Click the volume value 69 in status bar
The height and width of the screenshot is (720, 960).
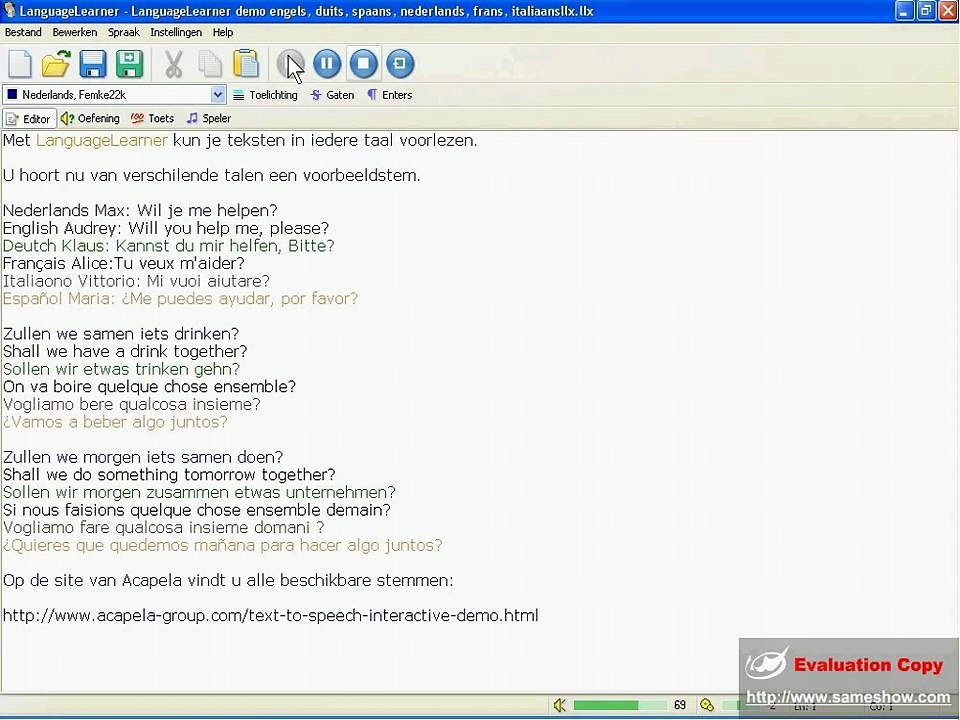[680, 705]
